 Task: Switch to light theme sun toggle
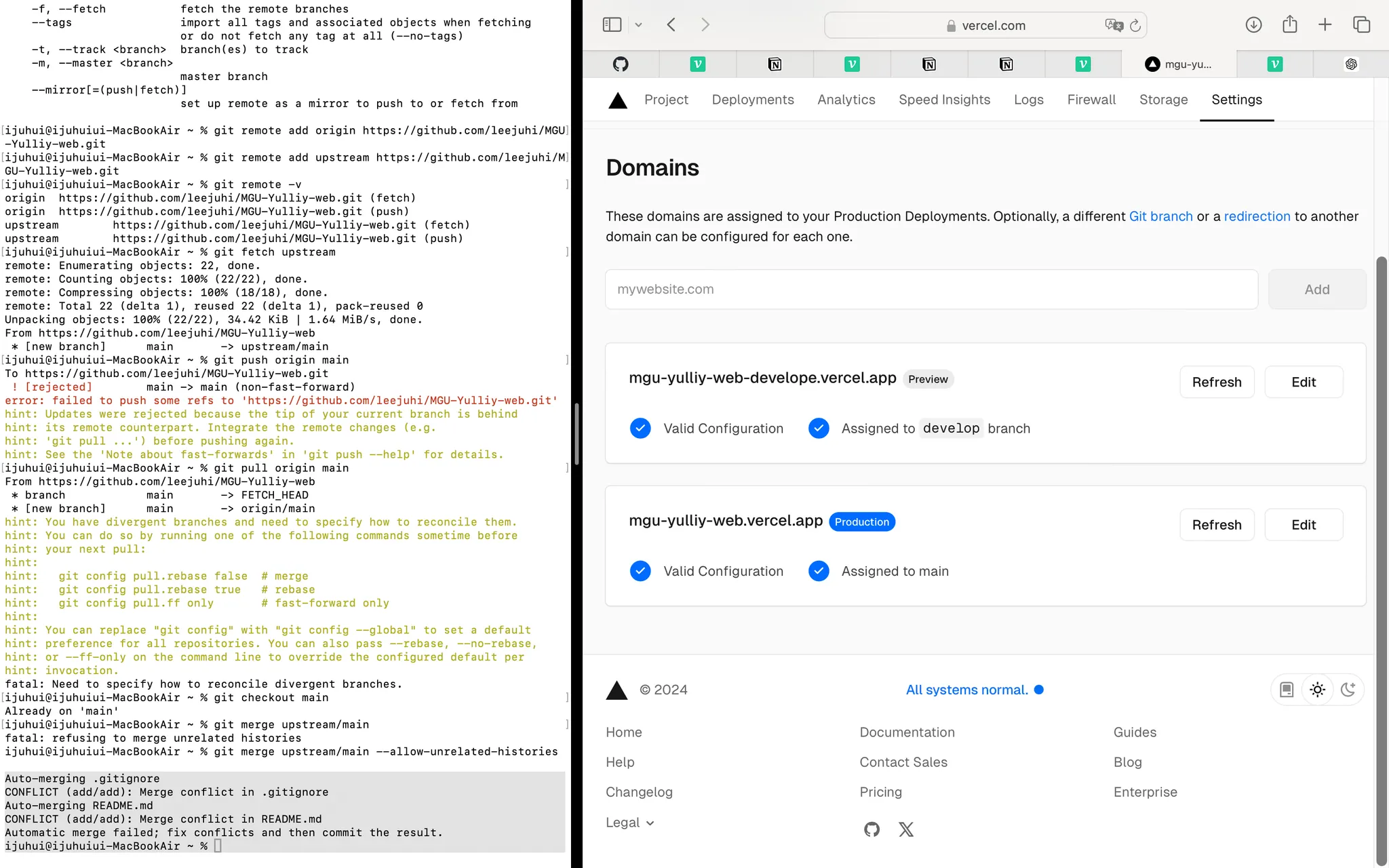click(1317, 690)
